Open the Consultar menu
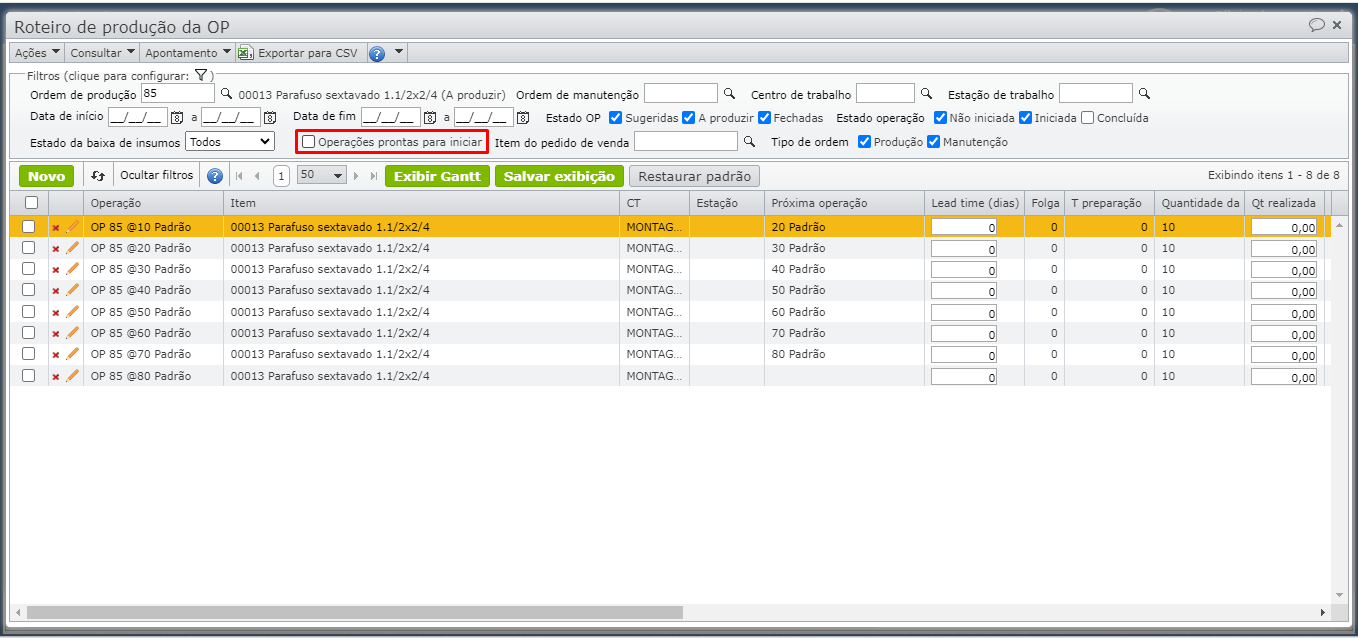The image size is (1358, 638). (102, 53)
